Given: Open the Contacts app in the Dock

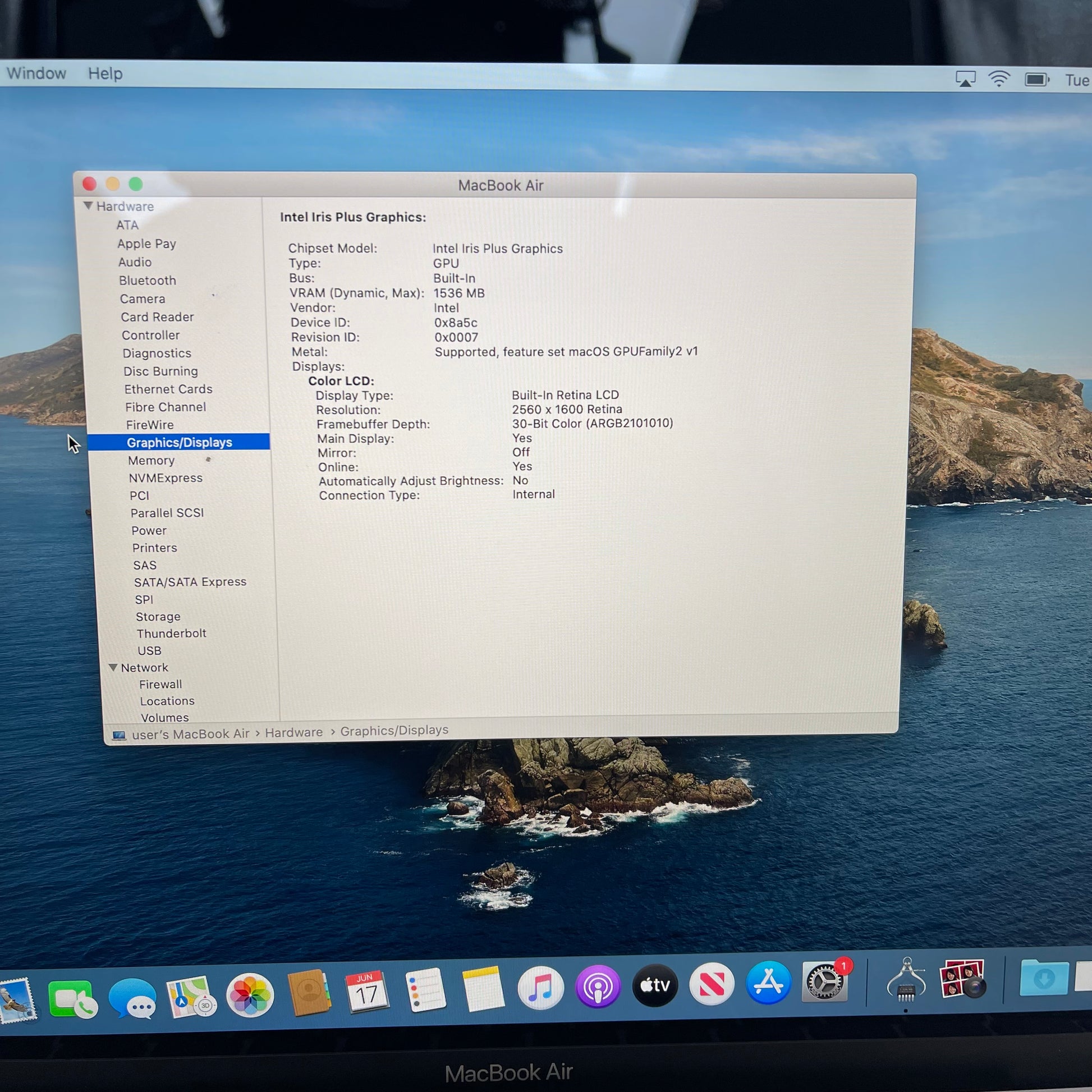Looking at the screenshot, I should (309, 993).
